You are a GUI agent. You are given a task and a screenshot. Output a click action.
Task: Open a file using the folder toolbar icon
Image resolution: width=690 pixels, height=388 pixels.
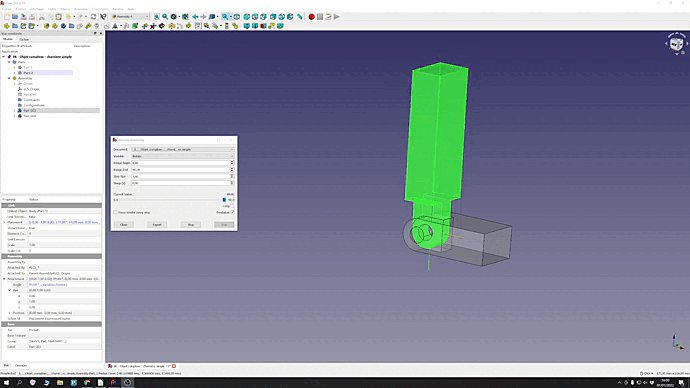click(x=15, y=17)
